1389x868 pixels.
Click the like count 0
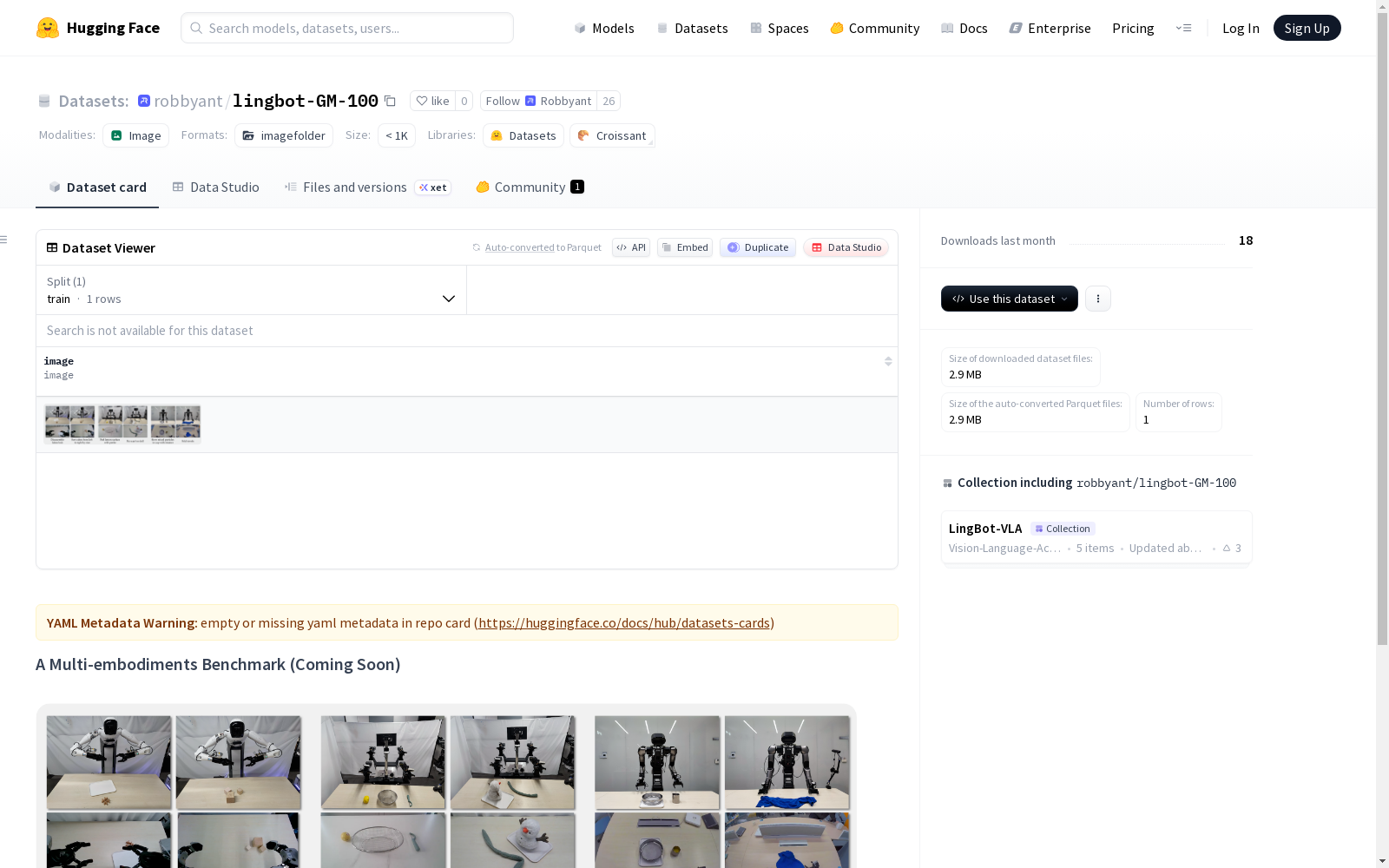464,101
